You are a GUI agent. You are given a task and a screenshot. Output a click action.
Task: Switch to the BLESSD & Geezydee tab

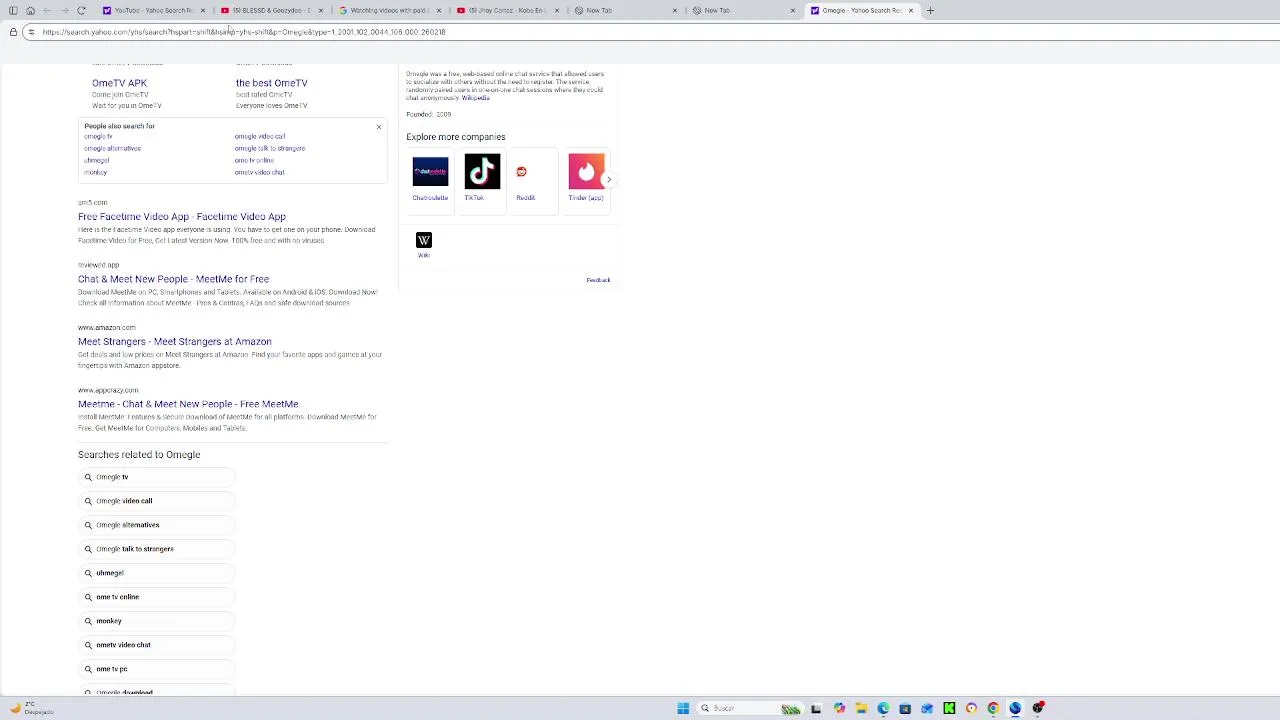[272, 10]
